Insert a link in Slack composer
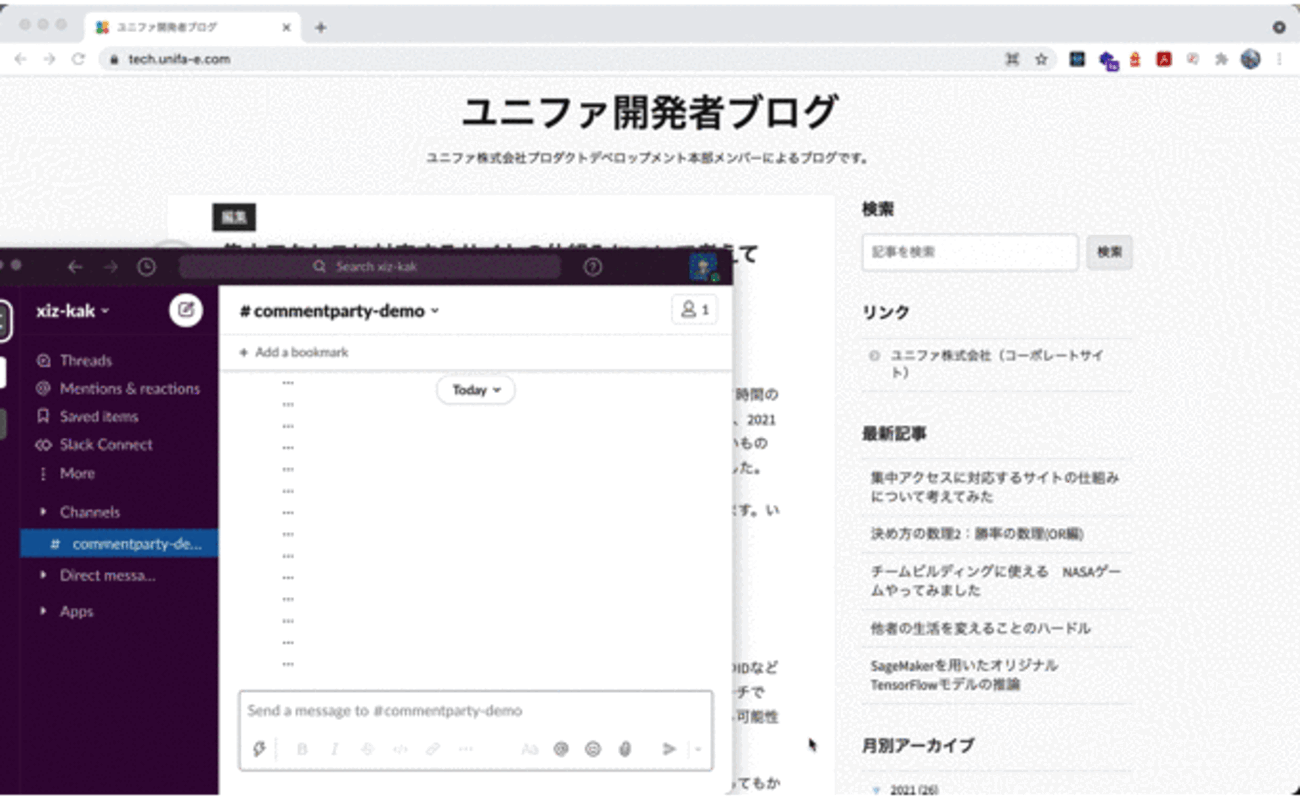The width and height of the screenshot is (1300, 797). click(433, 749)
